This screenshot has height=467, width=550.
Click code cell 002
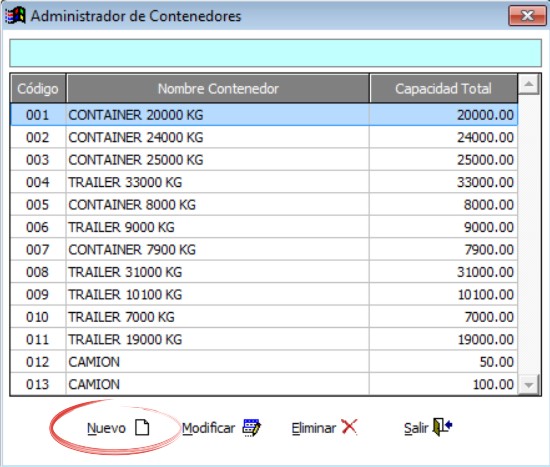38,137
